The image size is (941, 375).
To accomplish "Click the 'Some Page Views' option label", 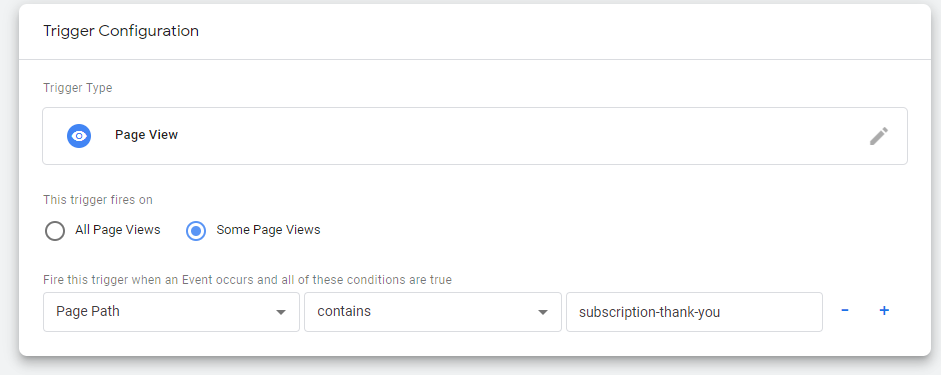I will [x=268, y=230].
